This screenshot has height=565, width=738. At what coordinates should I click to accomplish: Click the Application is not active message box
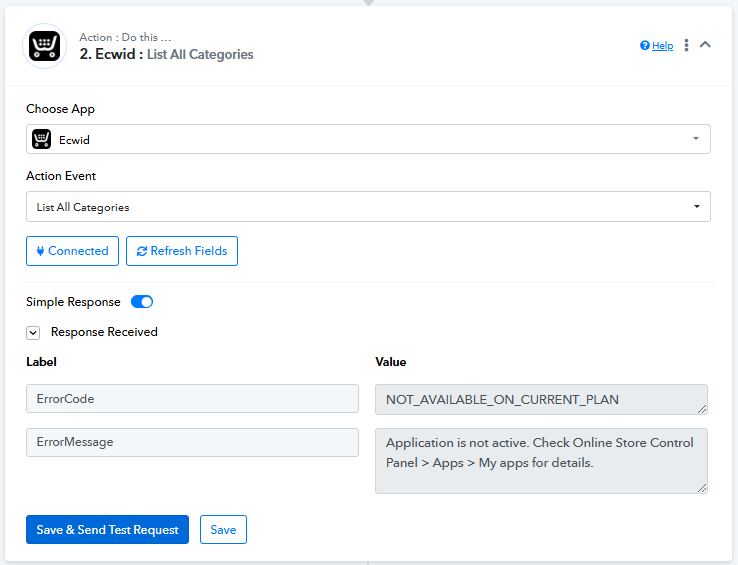541,461
